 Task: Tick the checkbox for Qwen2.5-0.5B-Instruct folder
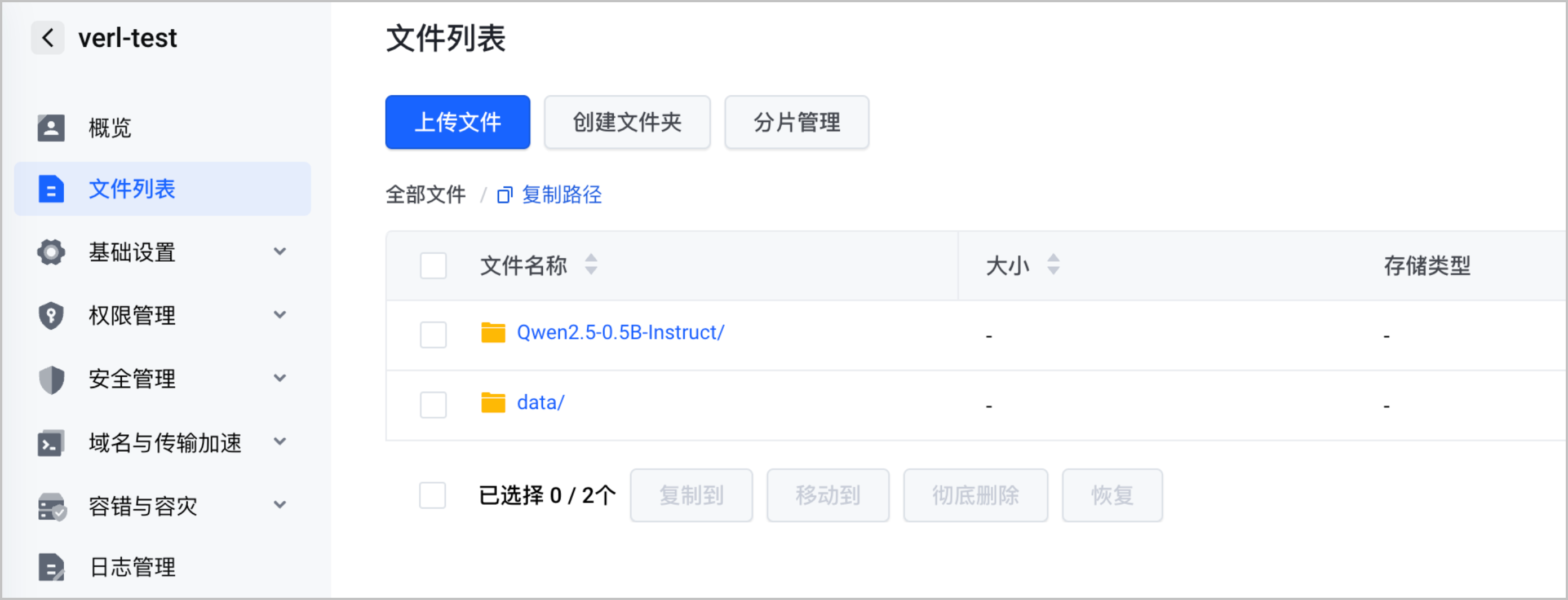[x=433, y=334]
